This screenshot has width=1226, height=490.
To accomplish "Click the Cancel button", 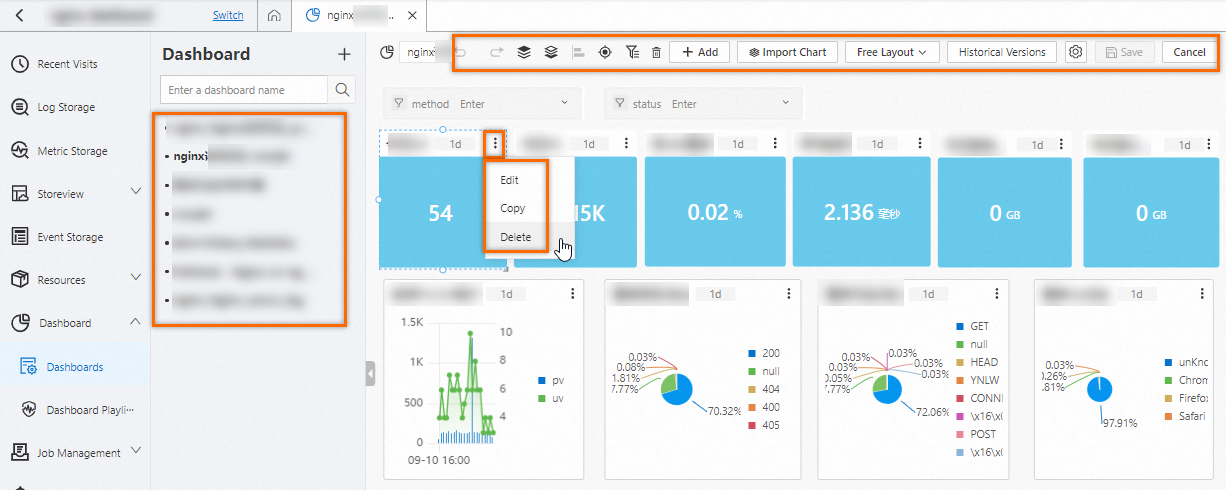I will [1190, 52].
